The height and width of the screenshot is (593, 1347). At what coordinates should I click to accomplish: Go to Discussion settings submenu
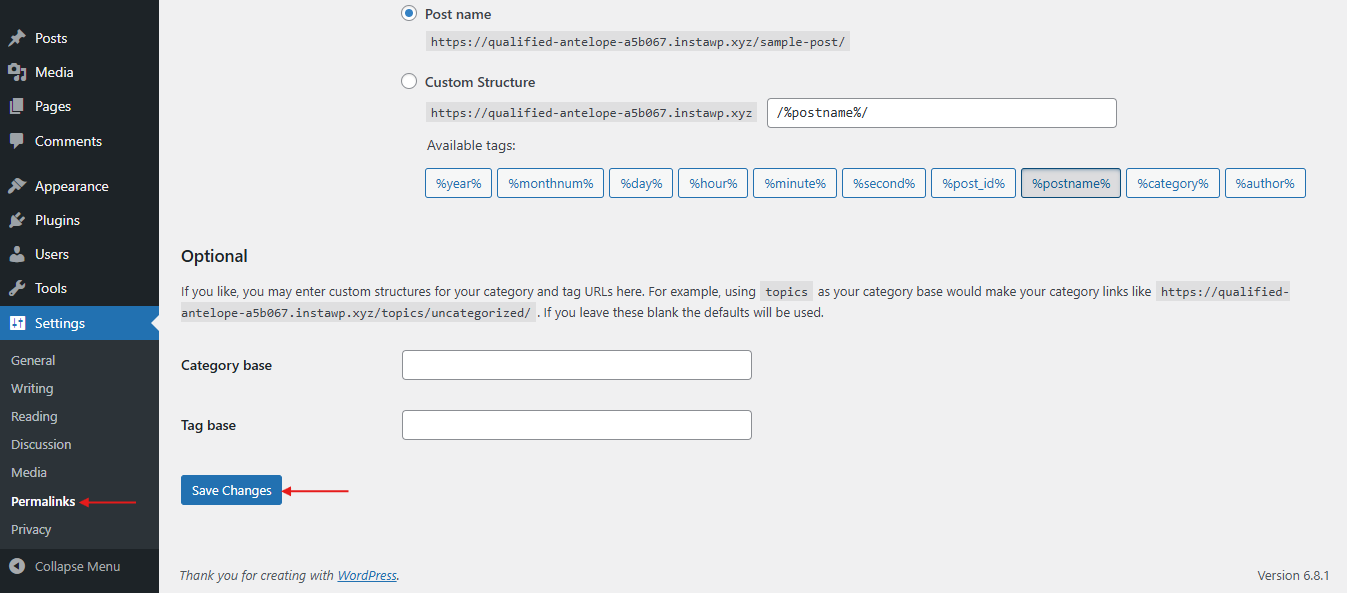coord(41,444)
